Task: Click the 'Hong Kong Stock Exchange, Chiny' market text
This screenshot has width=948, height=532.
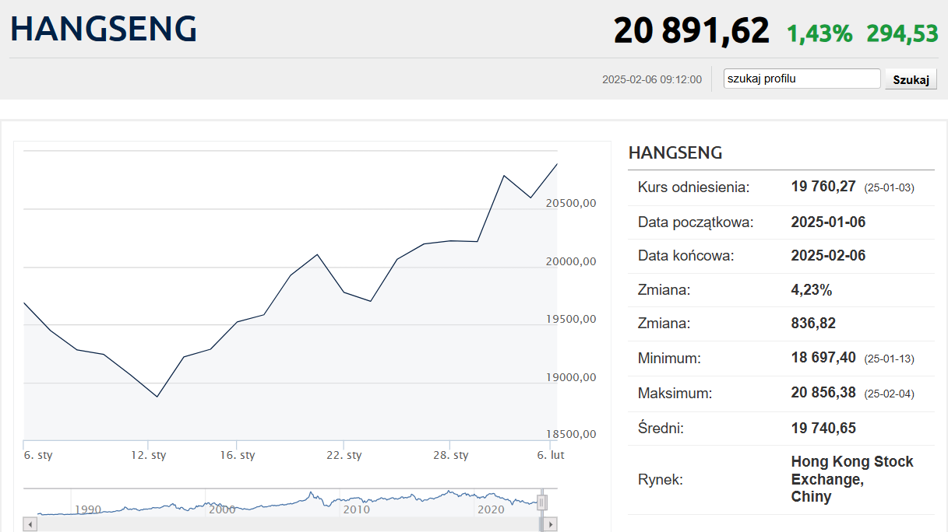Action: point(852,479)
